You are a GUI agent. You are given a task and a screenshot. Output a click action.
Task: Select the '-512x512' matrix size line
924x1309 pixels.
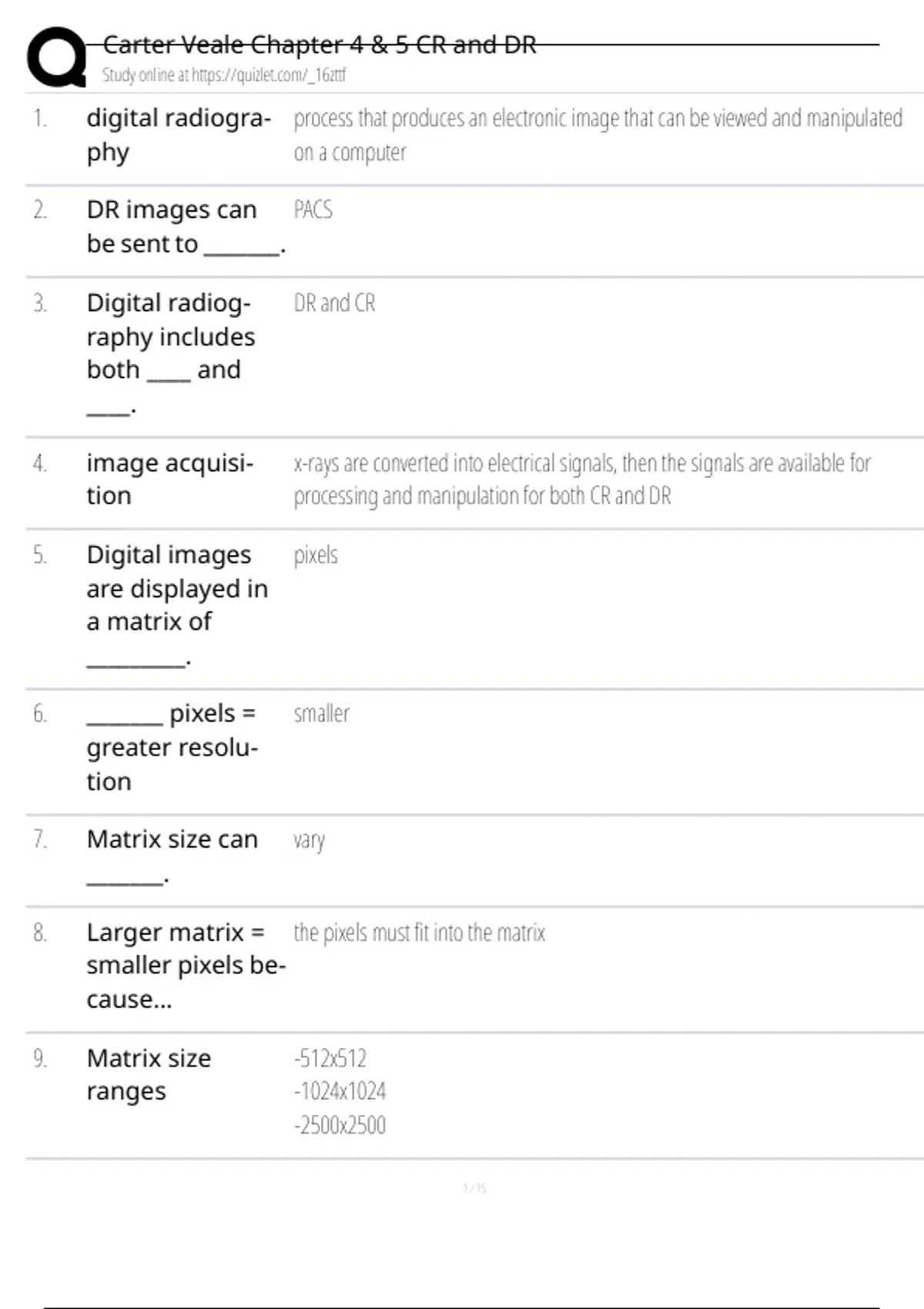pyautogui.click(x=330, y=1058)
